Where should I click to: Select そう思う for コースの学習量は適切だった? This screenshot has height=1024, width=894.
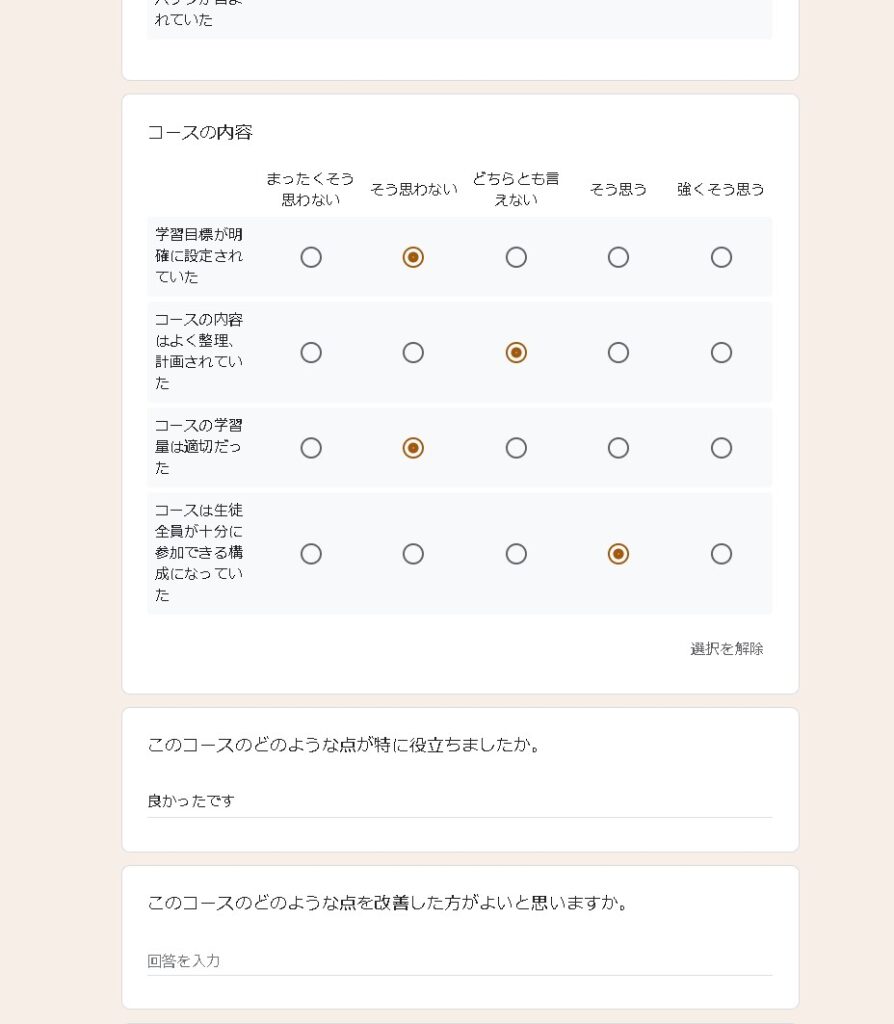[618, 448]
